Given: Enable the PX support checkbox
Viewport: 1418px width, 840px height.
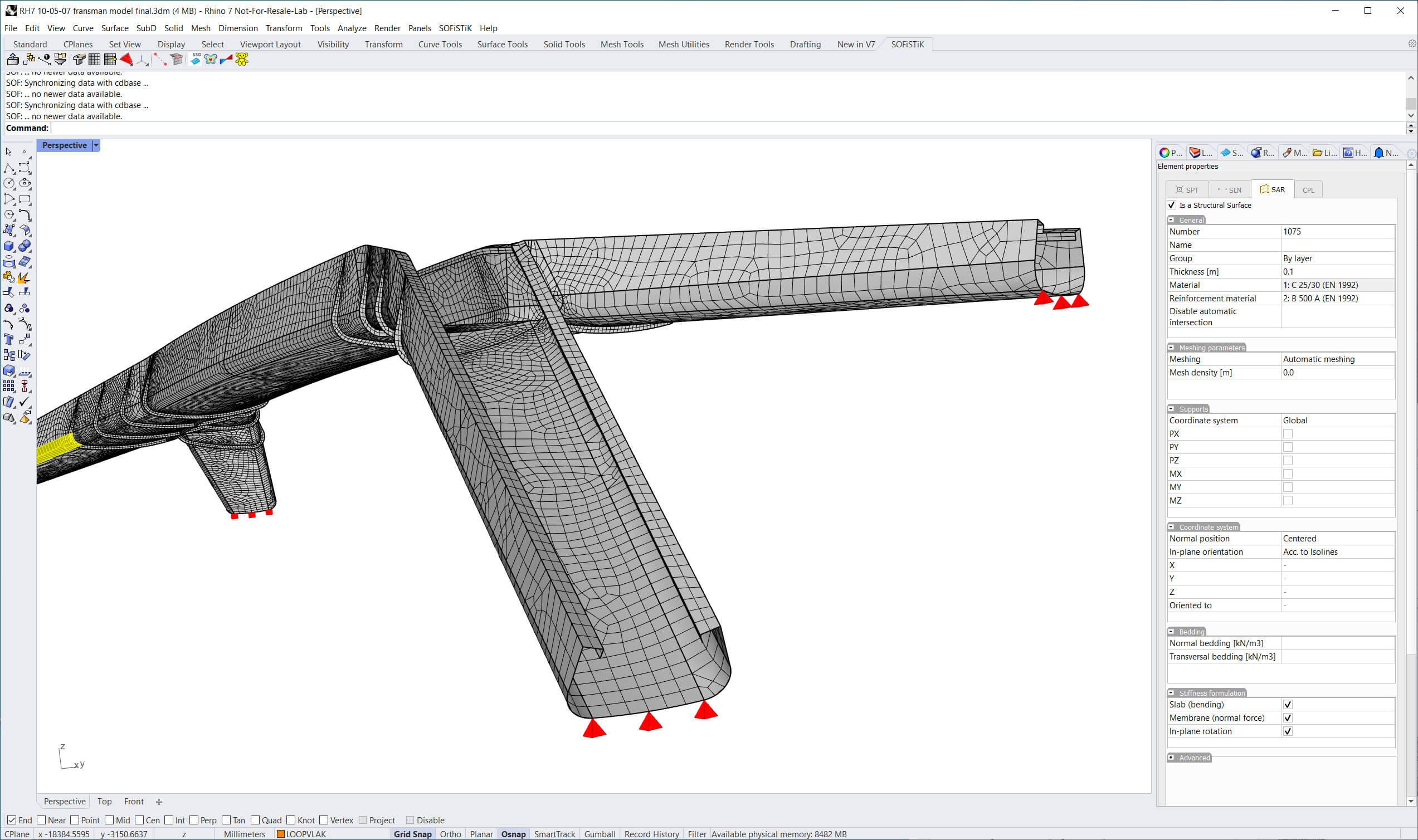Looking at the screenshot, I should coord(1287,433).
